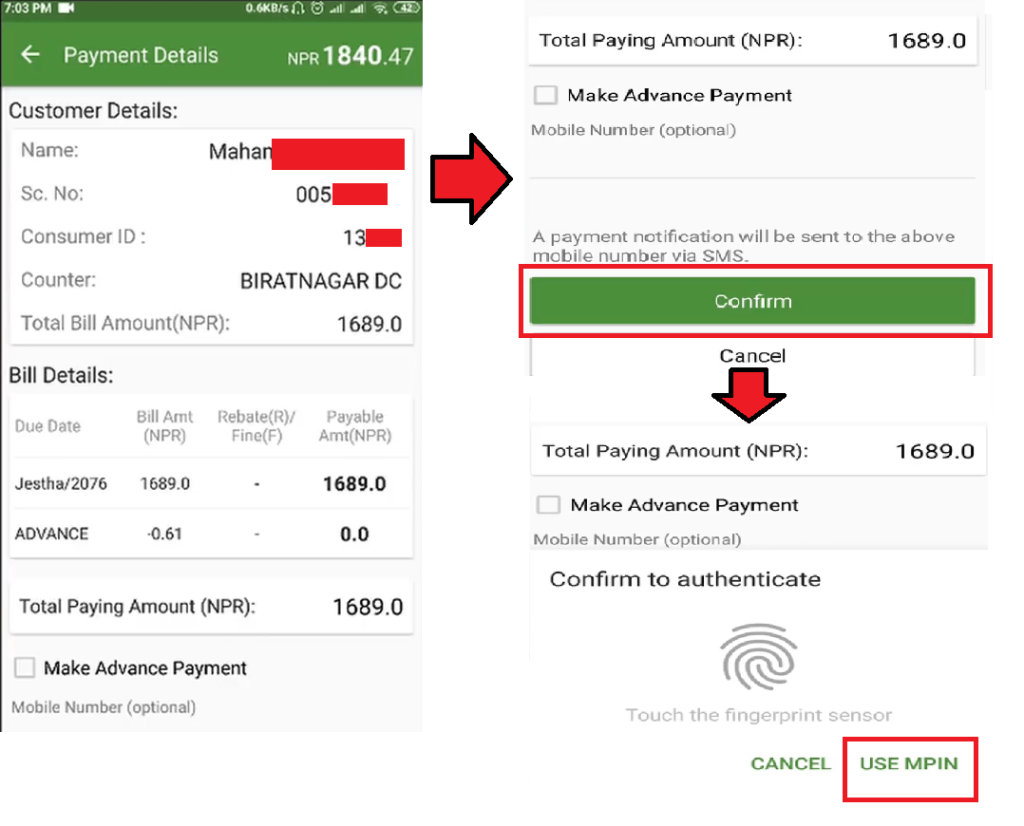Tap the NPR 1840.47 balance in header
This screenshot has width=1024, height=826.
(x=349, y=56)
